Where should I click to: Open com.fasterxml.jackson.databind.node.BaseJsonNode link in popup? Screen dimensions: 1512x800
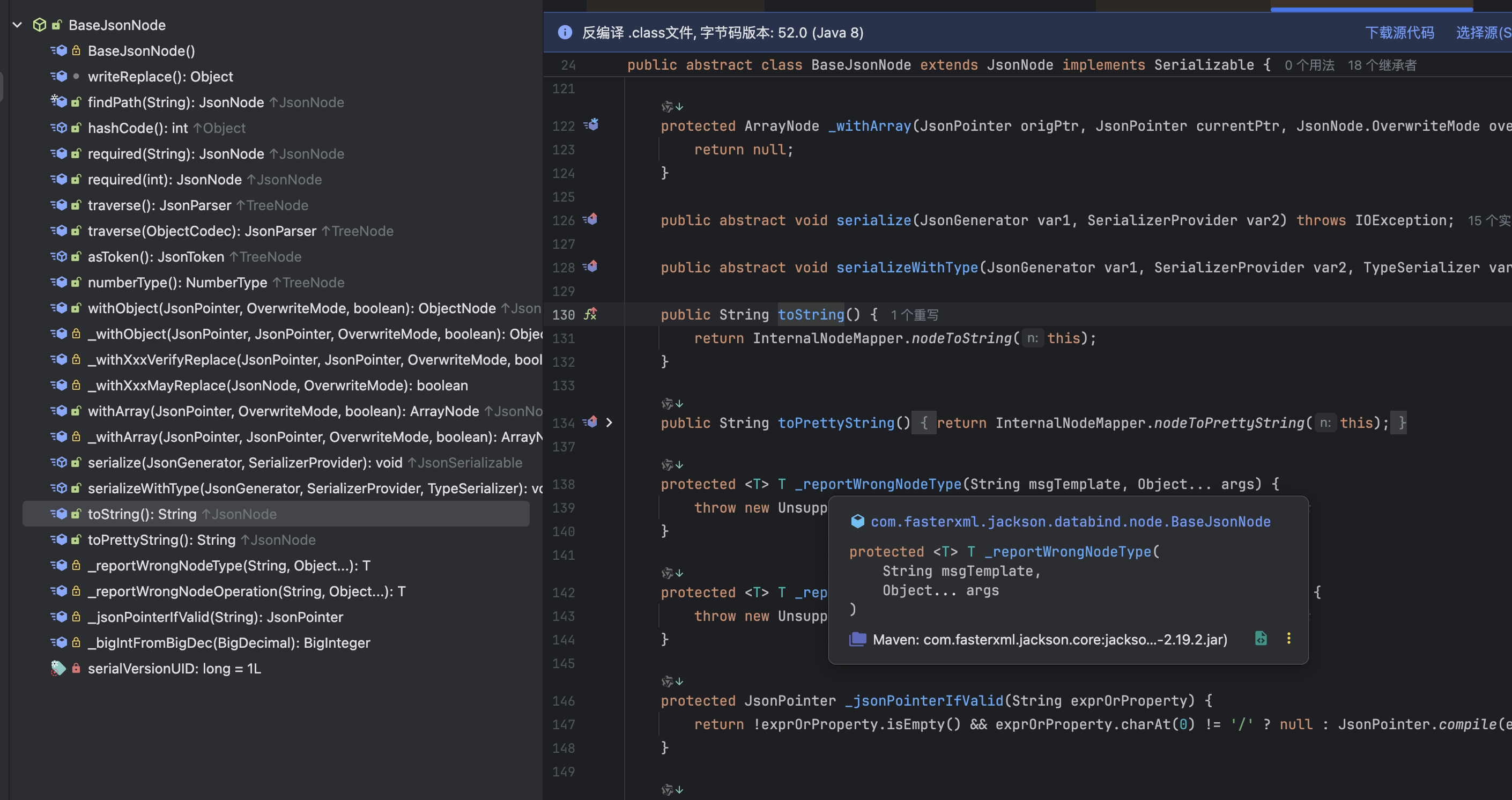tap(1070, 521)
